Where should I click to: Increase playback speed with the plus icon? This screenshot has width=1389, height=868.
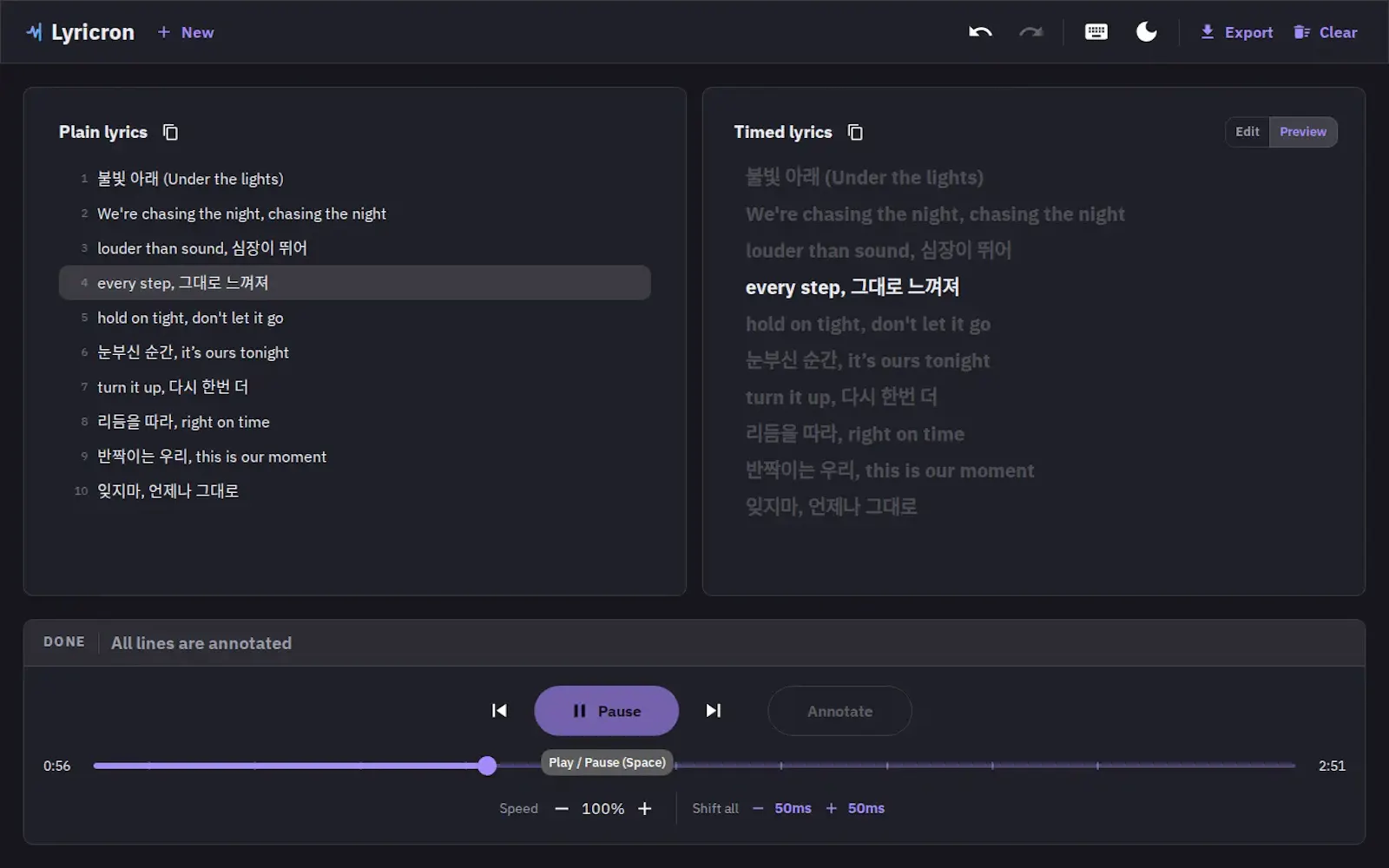pos(645,809)
